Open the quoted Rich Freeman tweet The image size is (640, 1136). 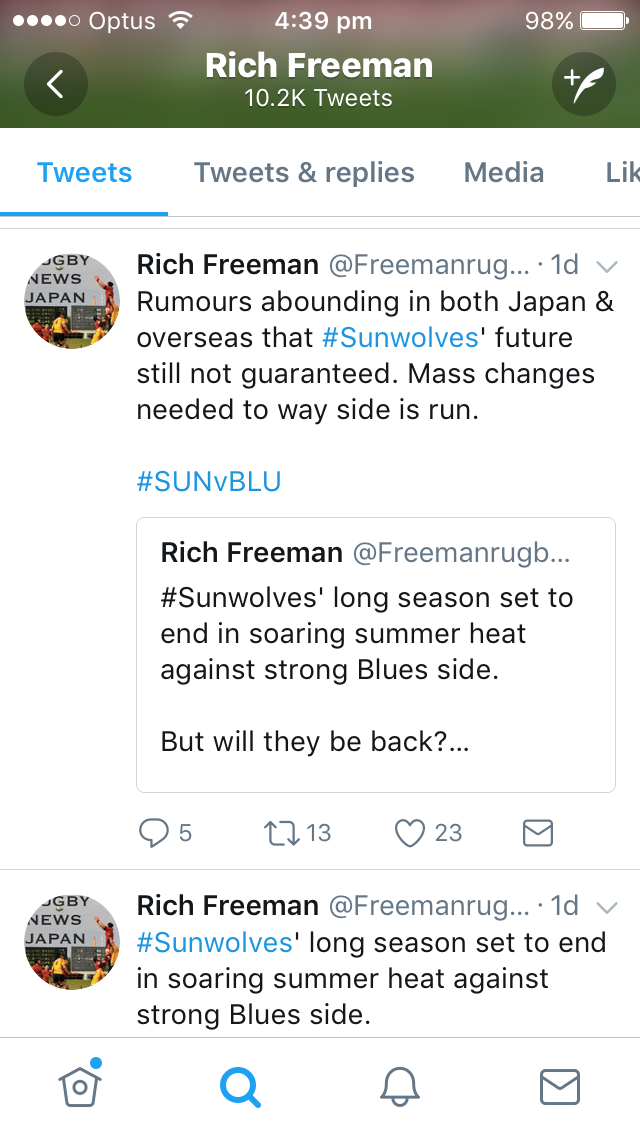[x=375, y=655]
